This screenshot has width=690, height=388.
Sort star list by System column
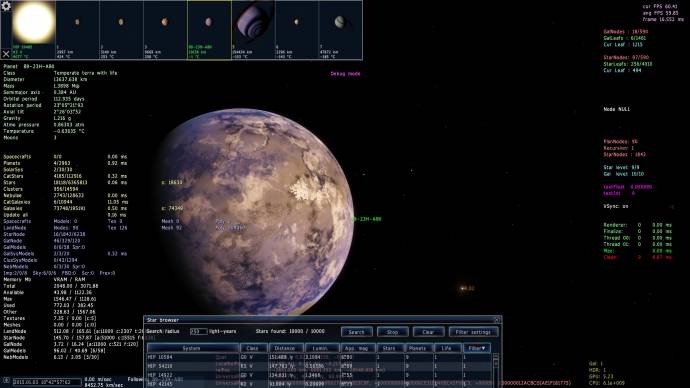click(x=191, y=348)
